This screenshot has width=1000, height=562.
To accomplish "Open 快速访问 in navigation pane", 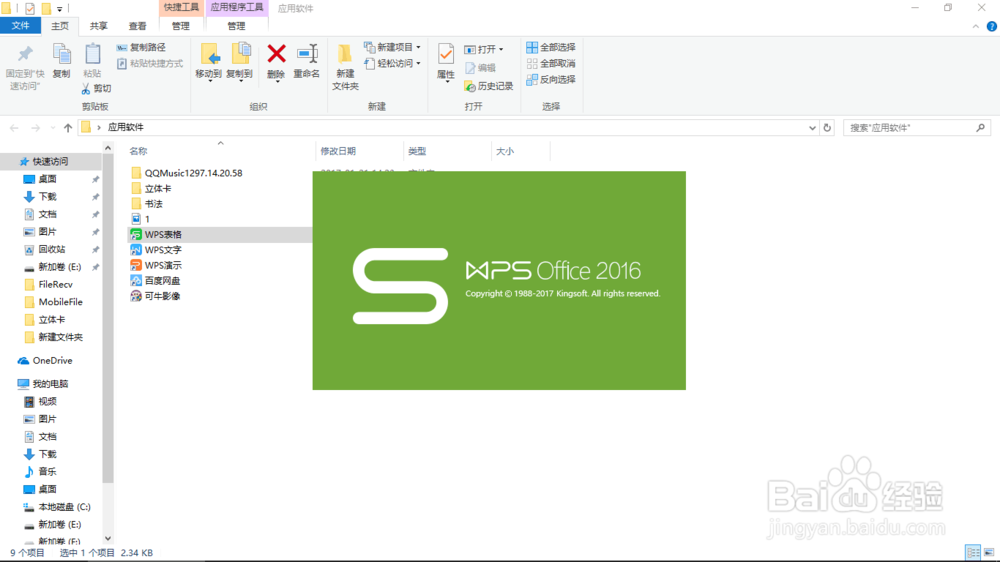I will (50, 161).
